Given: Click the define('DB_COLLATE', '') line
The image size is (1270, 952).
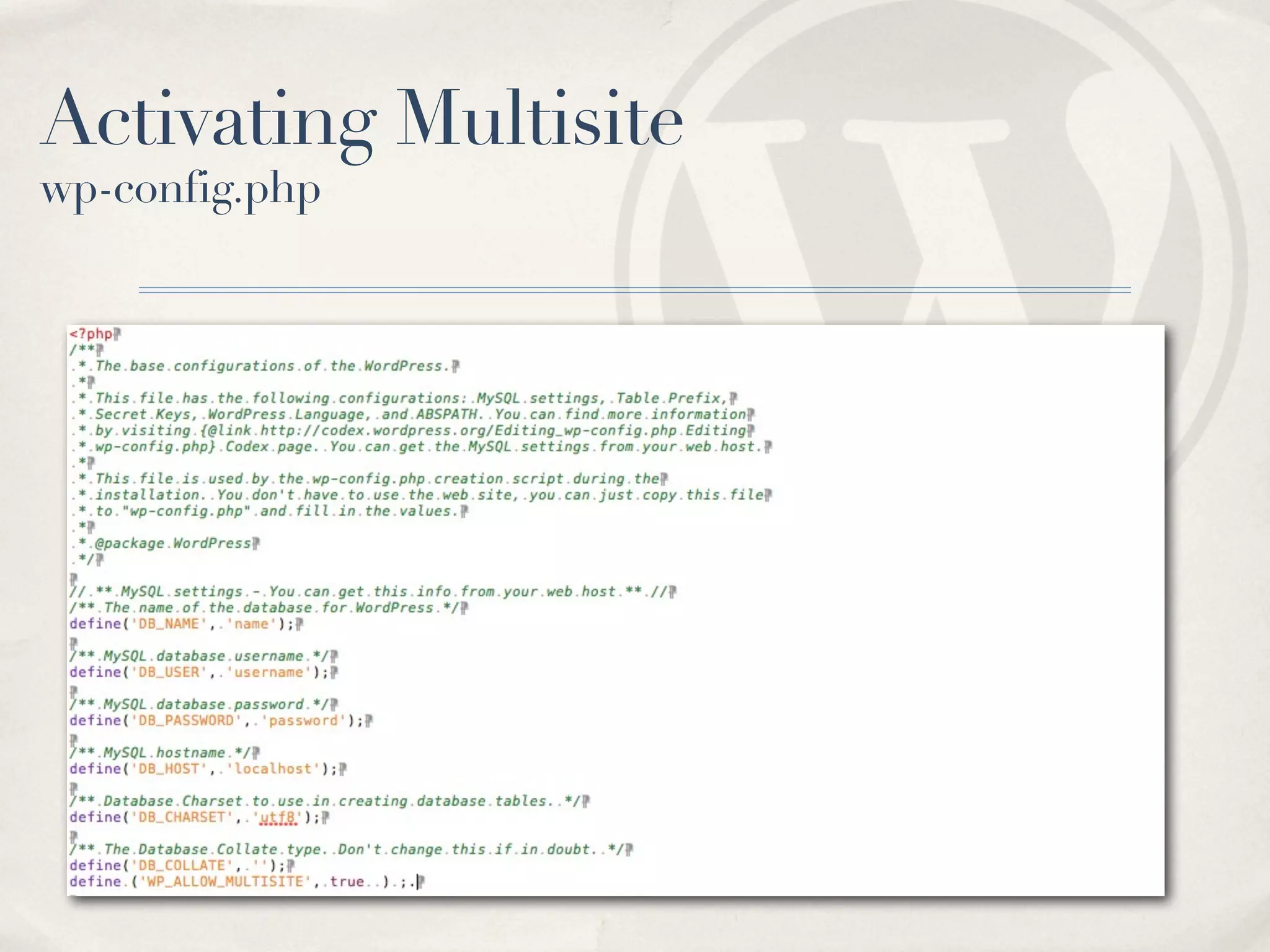Looking at the screenshot, I should (x=182, y=866).
